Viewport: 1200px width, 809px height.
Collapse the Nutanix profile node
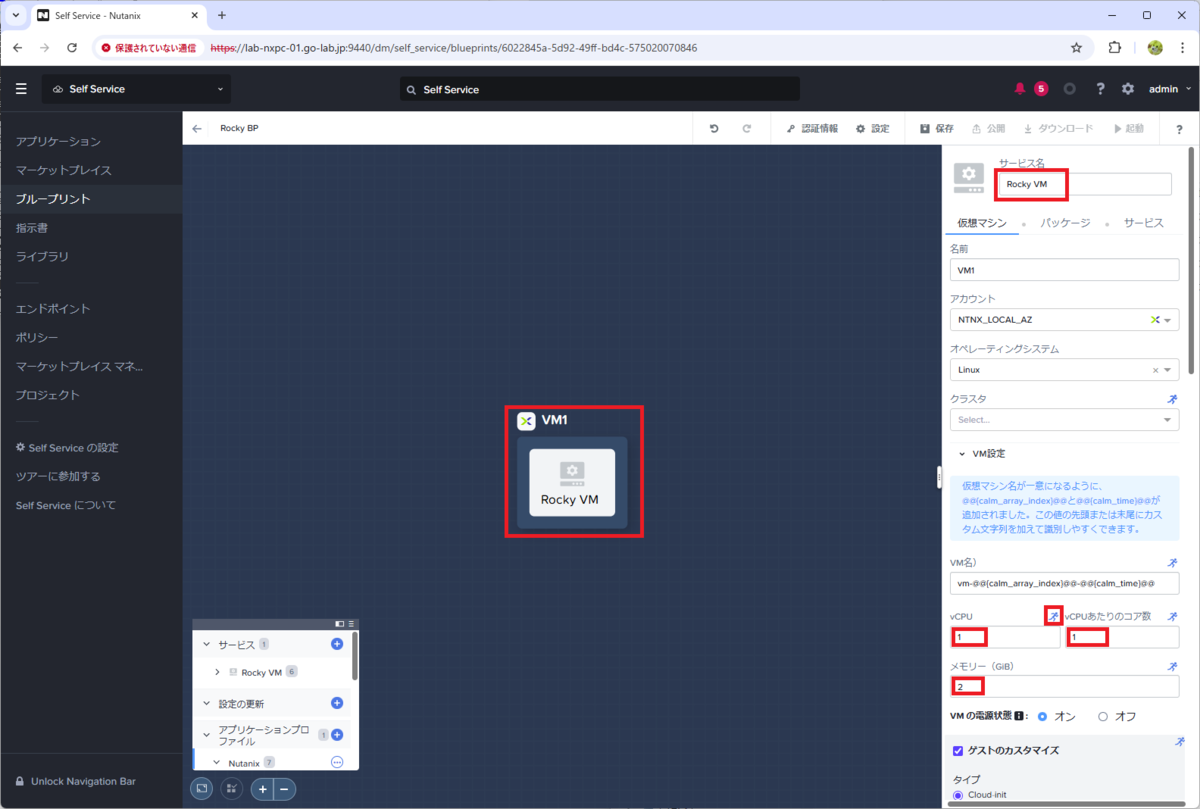point(217,762)
